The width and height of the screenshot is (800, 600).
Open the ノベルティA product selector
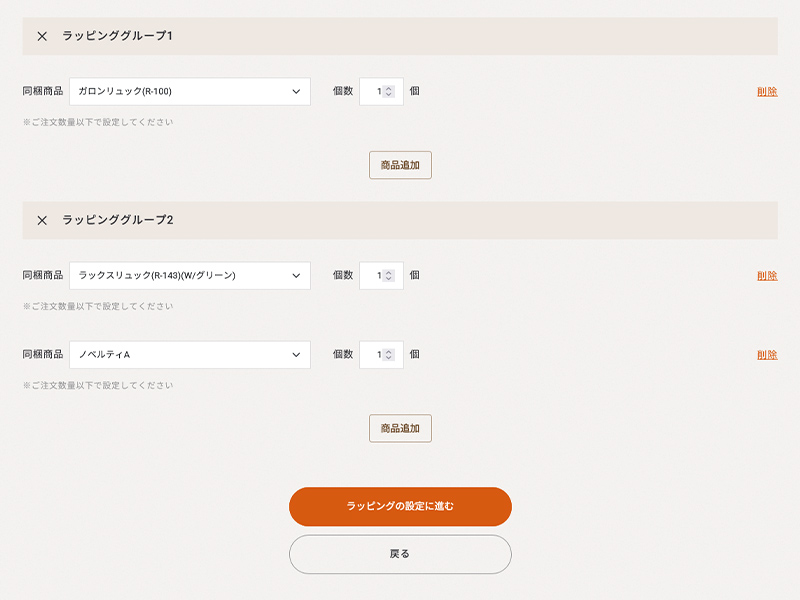190,354
